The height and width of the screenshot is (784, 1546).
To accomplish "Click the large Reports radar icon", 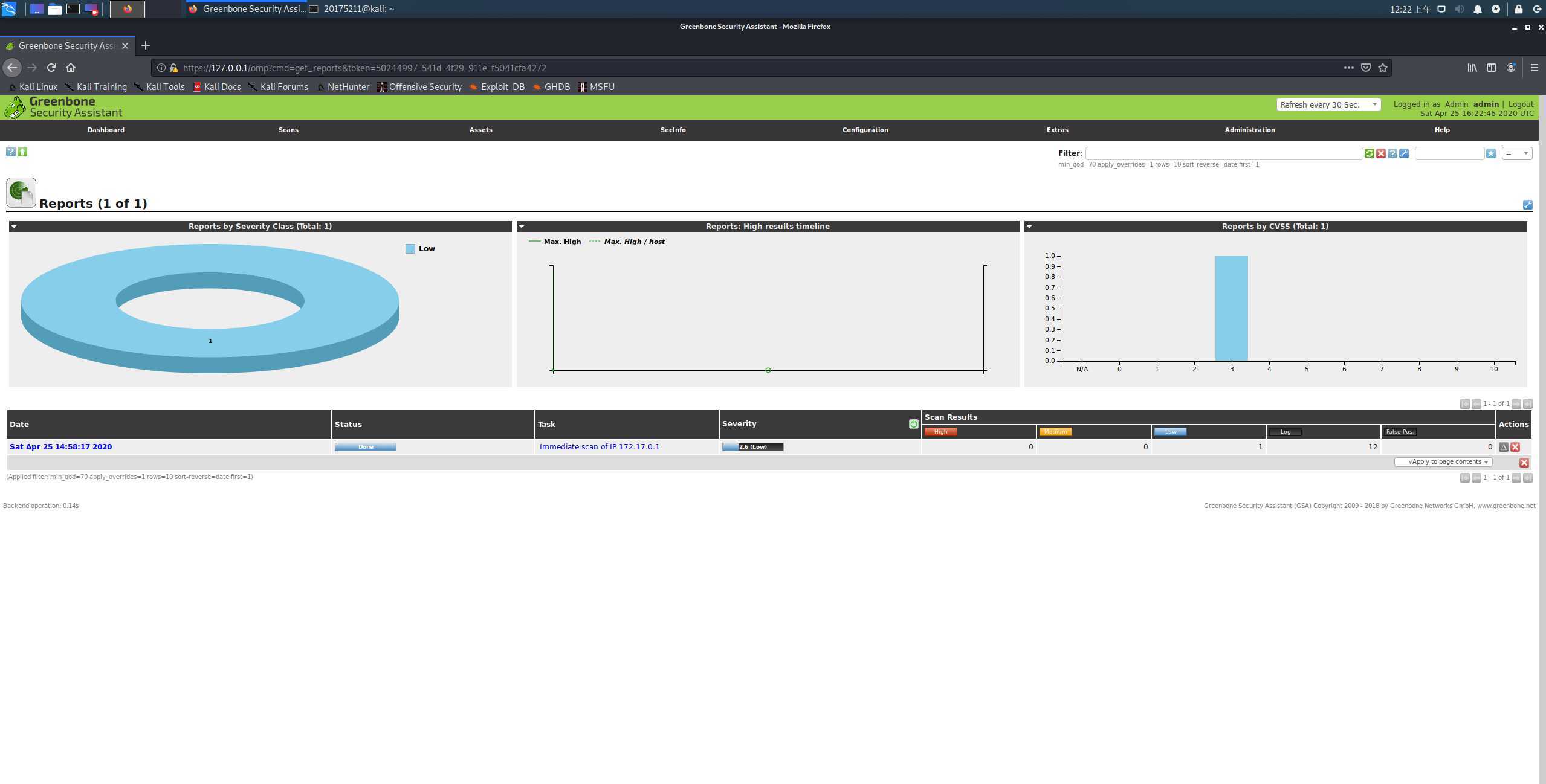I will click(21, 193).
